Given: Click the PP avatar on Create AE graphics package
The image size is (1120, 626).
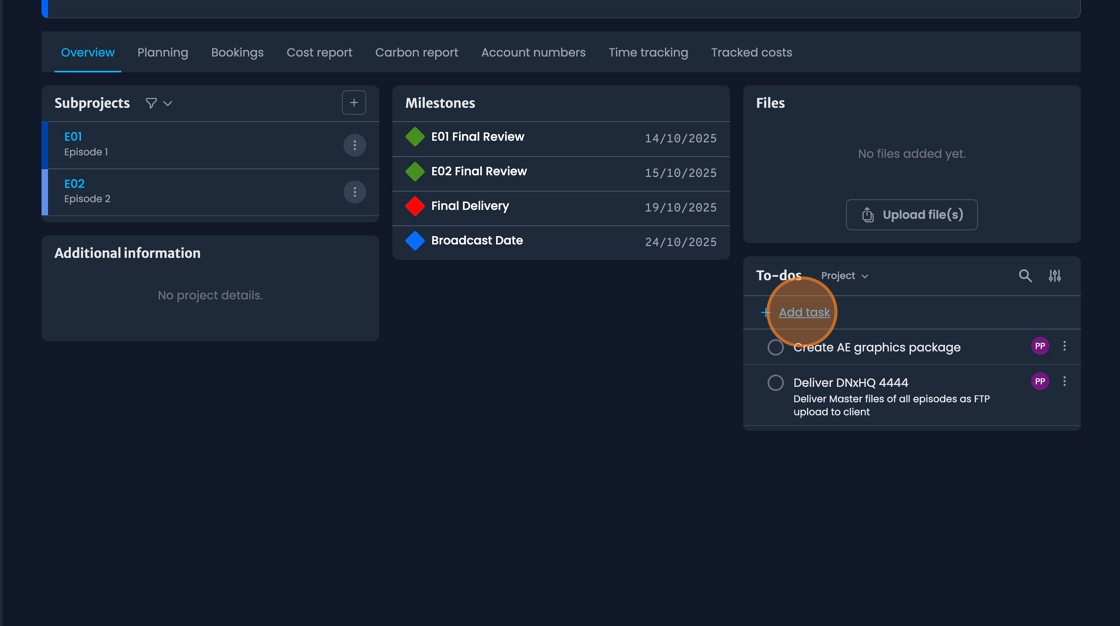Looking at the screenshot, I should click(1039, 345).
